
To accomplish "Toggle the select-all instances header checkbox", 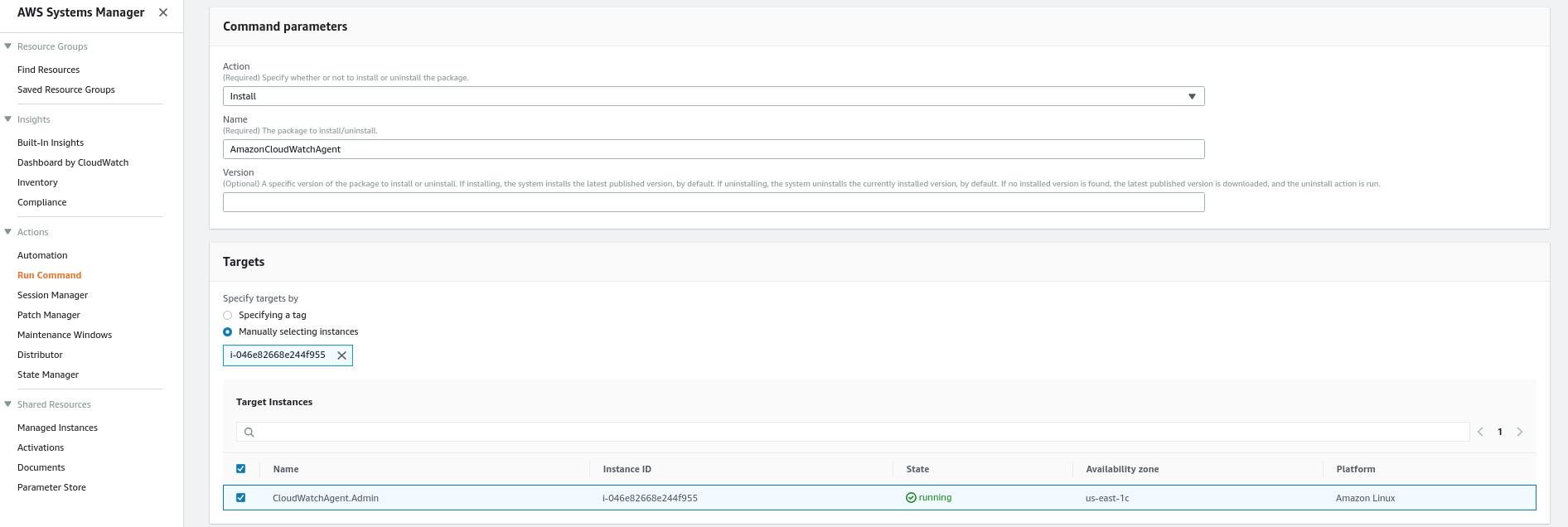I will [241, 469].
